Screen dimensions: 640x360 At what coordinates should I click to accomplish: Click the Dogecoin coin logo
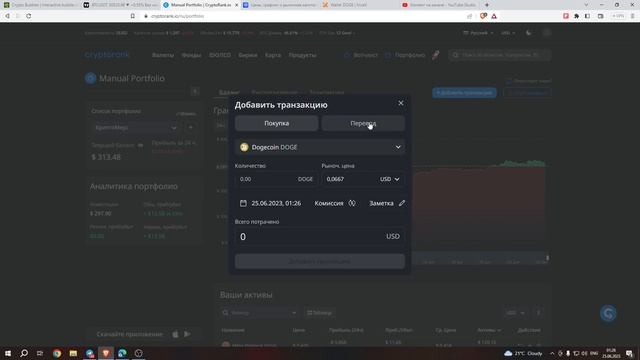point(244,147)
